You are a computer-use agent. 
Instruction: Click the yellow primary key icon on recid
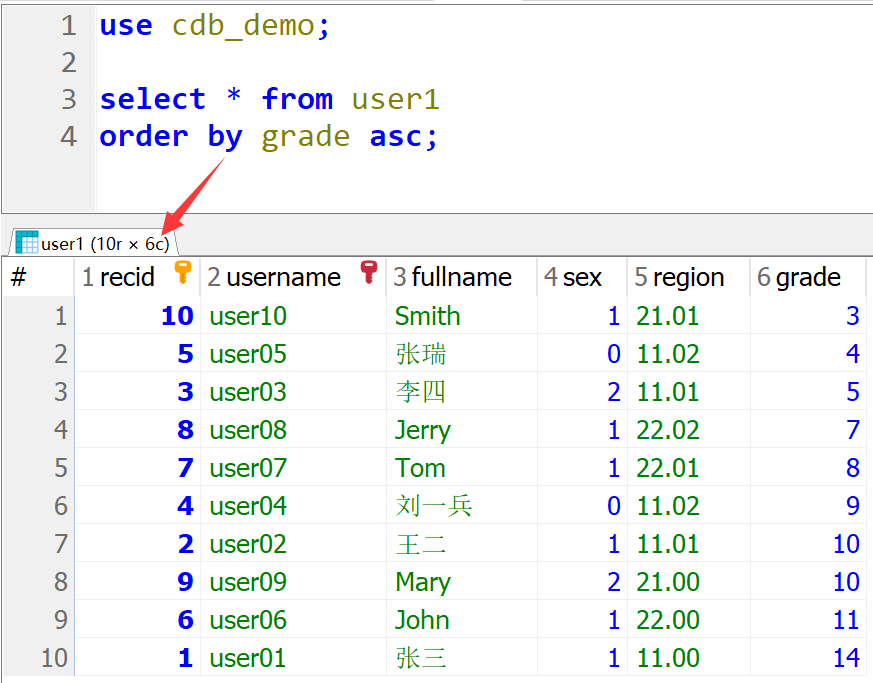point(182,272)
